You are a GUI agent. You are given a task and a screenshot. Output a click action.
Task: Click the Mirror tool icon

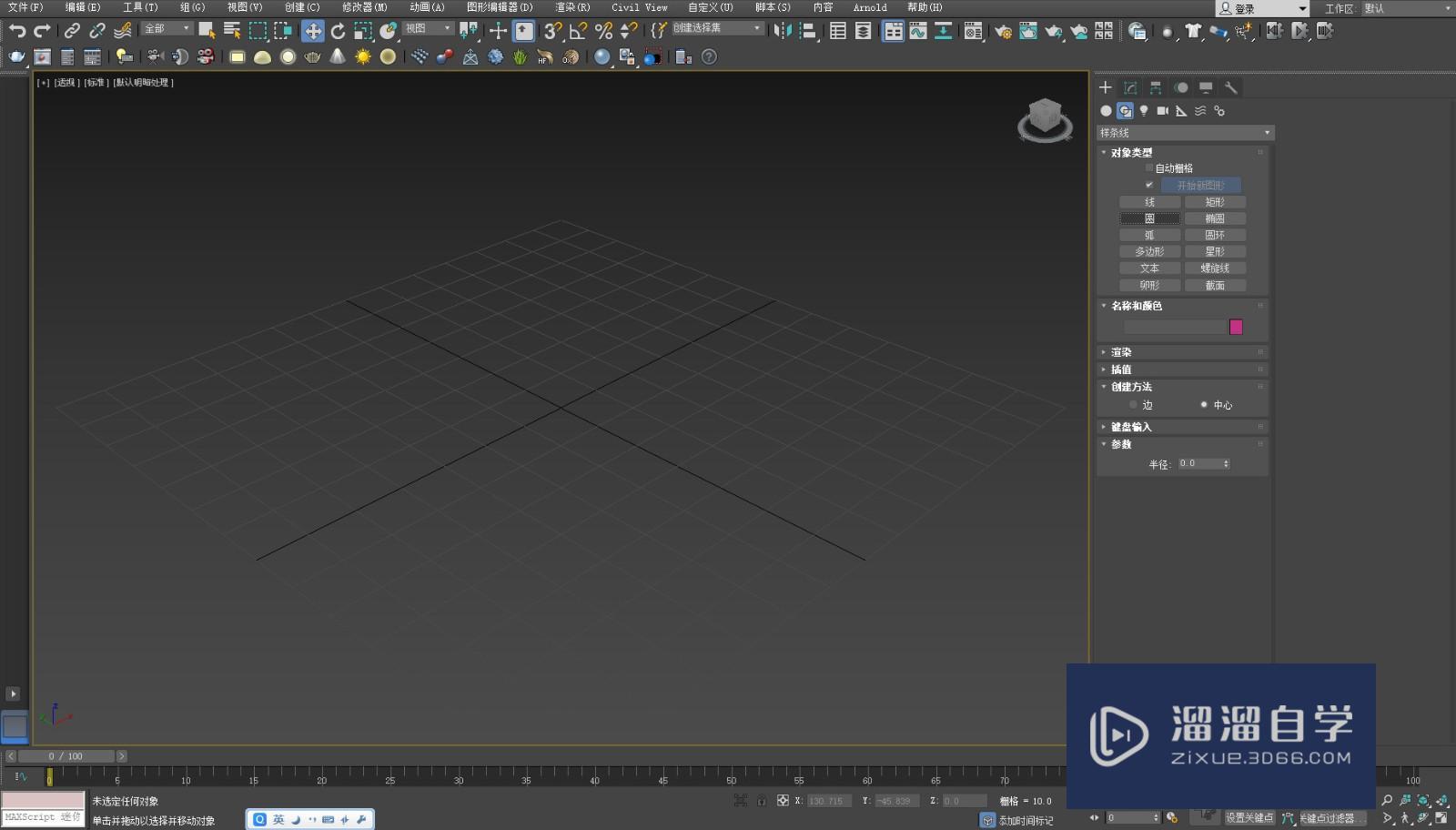[782, 31]
